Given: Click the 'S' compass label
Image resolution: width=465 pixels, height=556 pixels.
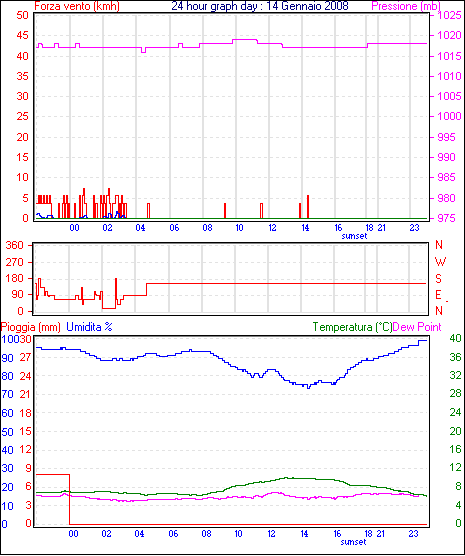Looking at the screenshot, I should tap(438, 279).
